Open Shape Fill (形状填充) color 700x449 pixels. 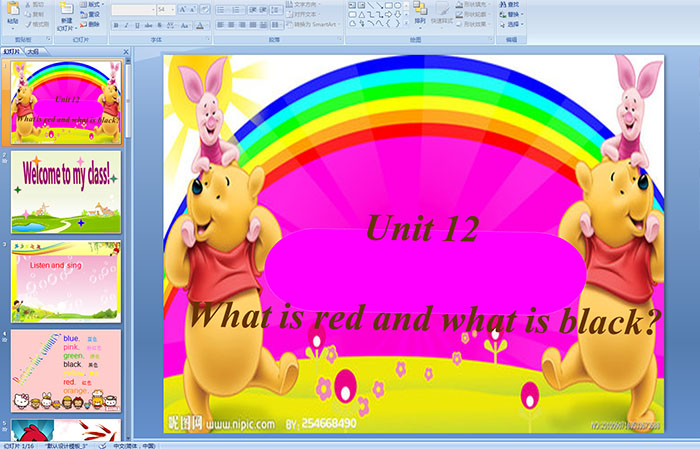pyautogui.click(x=473, y=4)
